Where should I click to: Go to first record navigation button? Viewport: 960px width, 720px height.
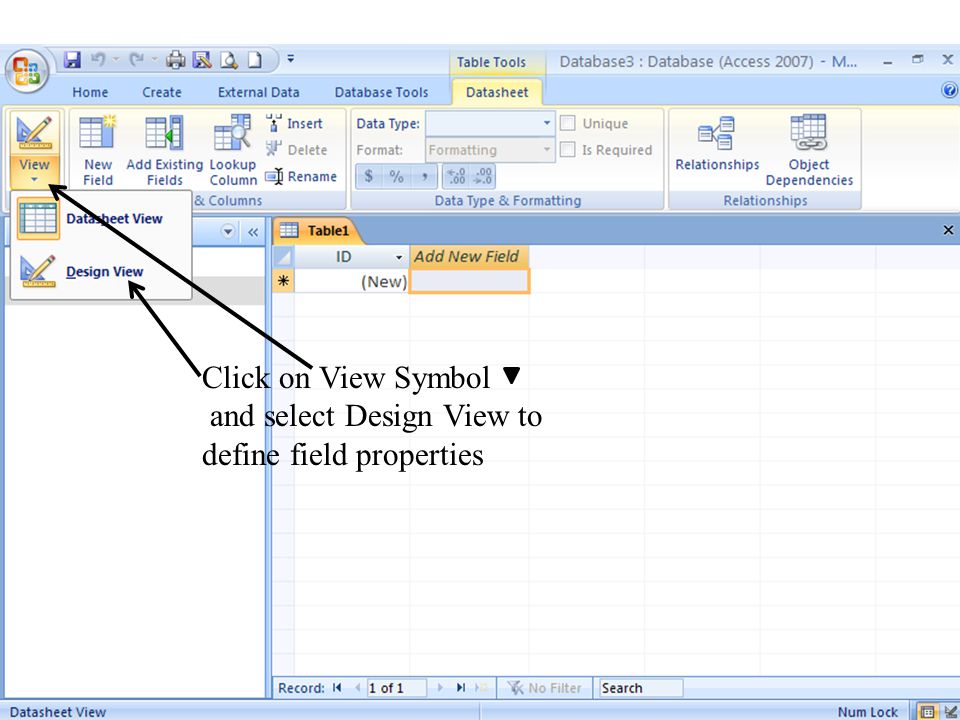pos(337,688)
